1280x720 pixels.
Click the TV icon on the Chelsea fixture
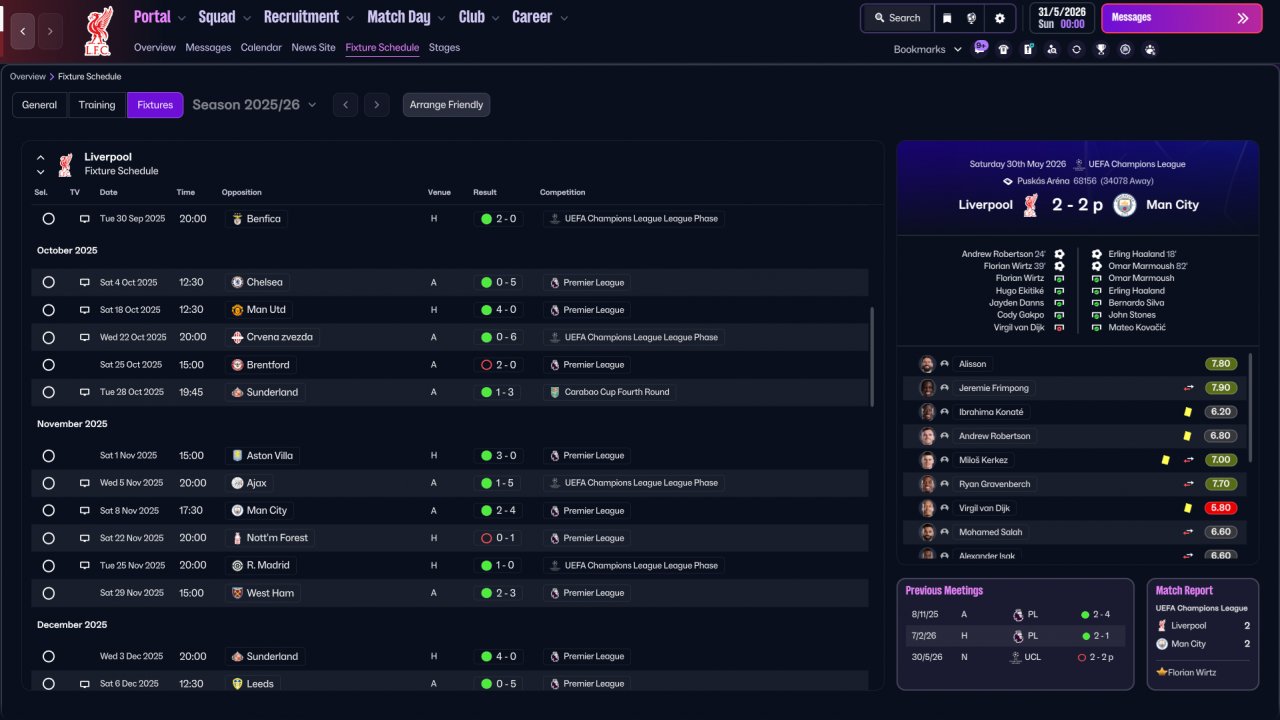pos(85,283)
